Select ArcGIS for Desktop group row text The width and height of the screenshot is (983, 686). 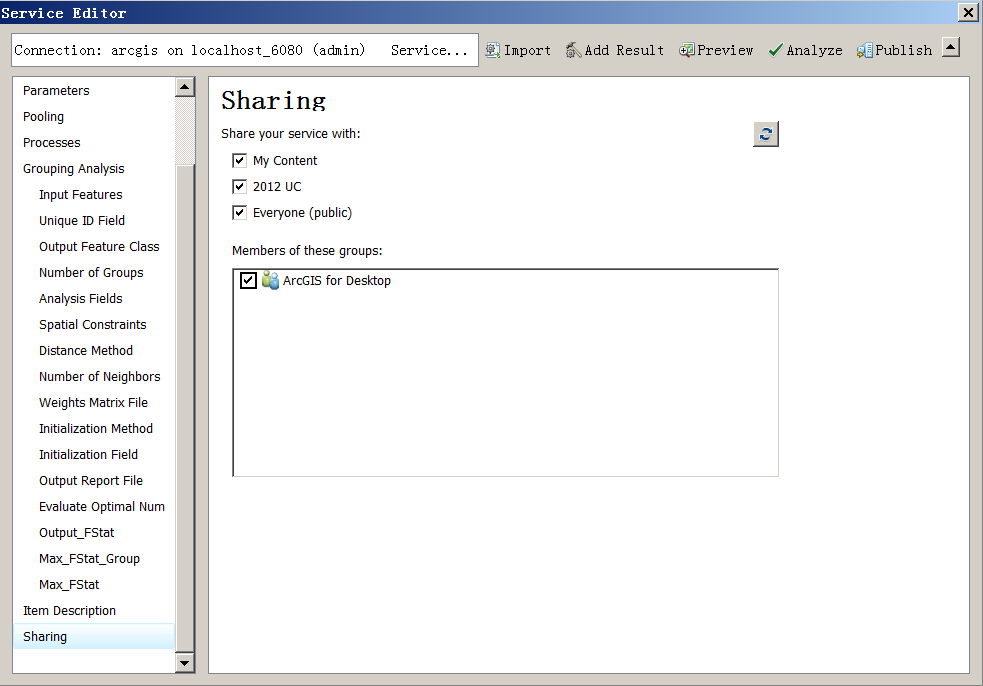click(x=337, y=280)
